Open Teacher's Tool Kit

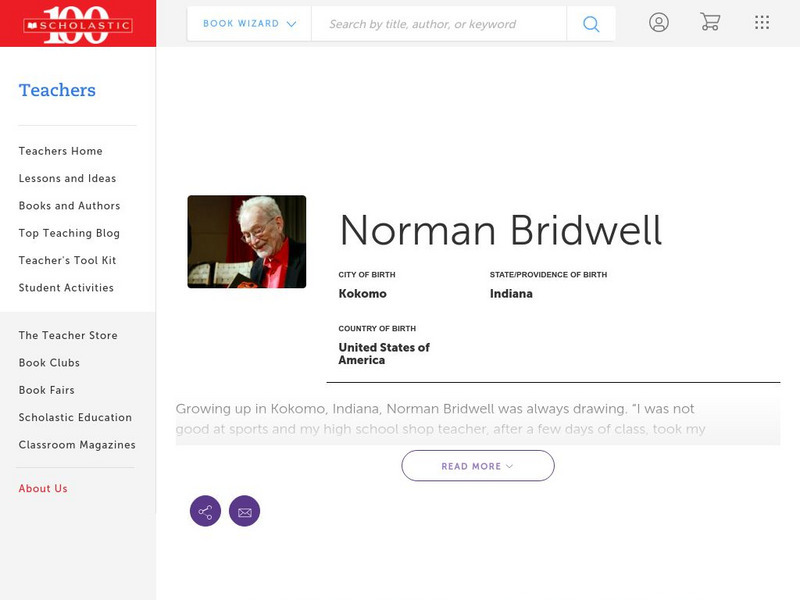click(x=67, y=260)
